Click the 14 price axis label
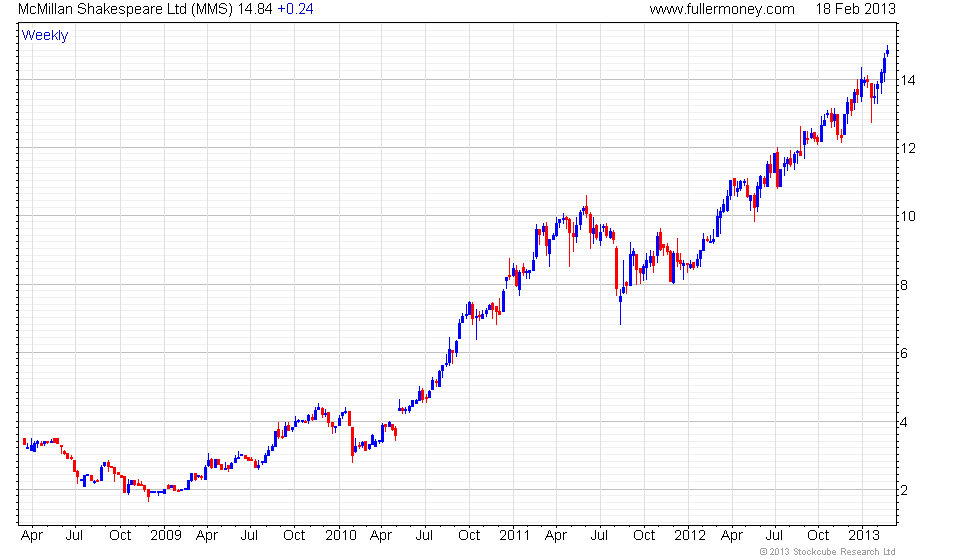980x560 pixels. coord(908,81)
